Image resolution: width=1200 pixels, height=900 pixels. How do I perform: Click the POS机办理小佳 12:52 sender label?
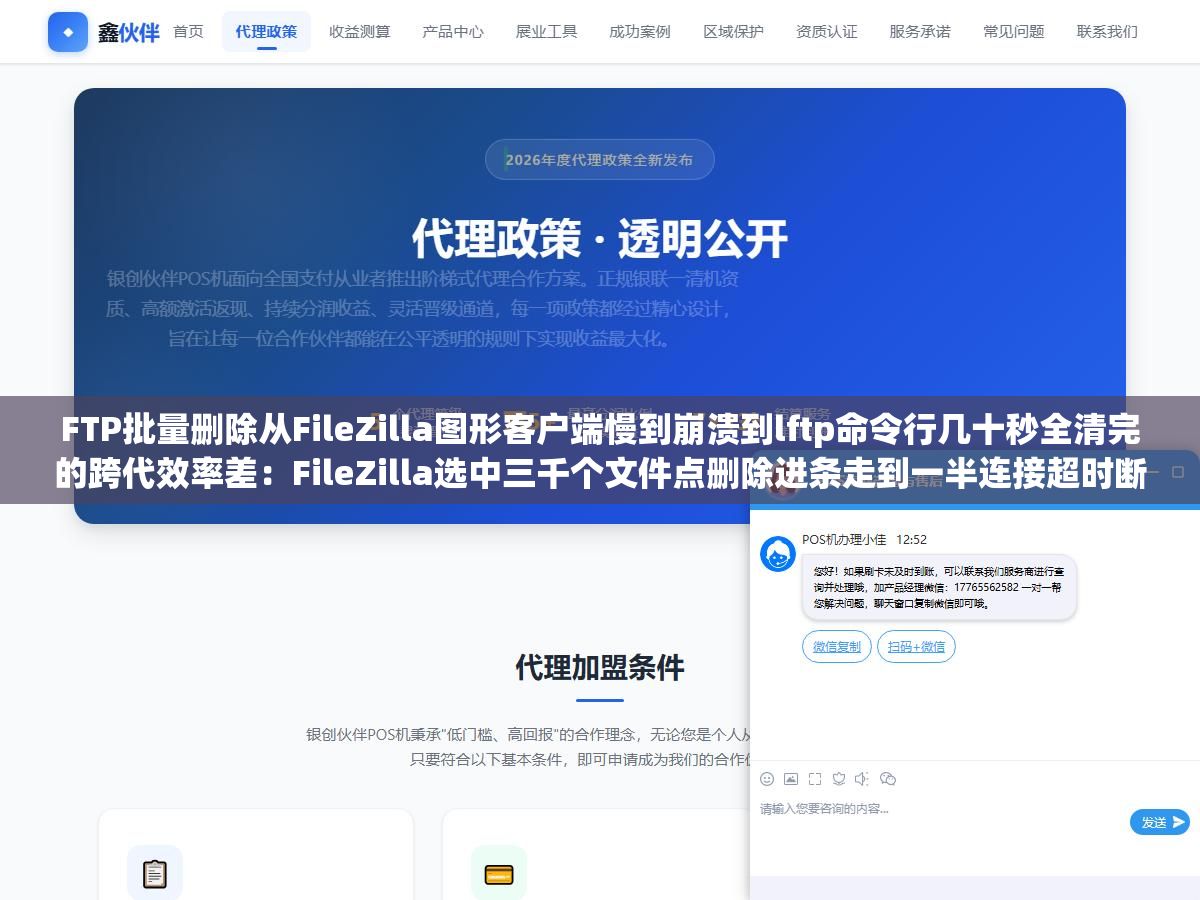pos(864,540)
